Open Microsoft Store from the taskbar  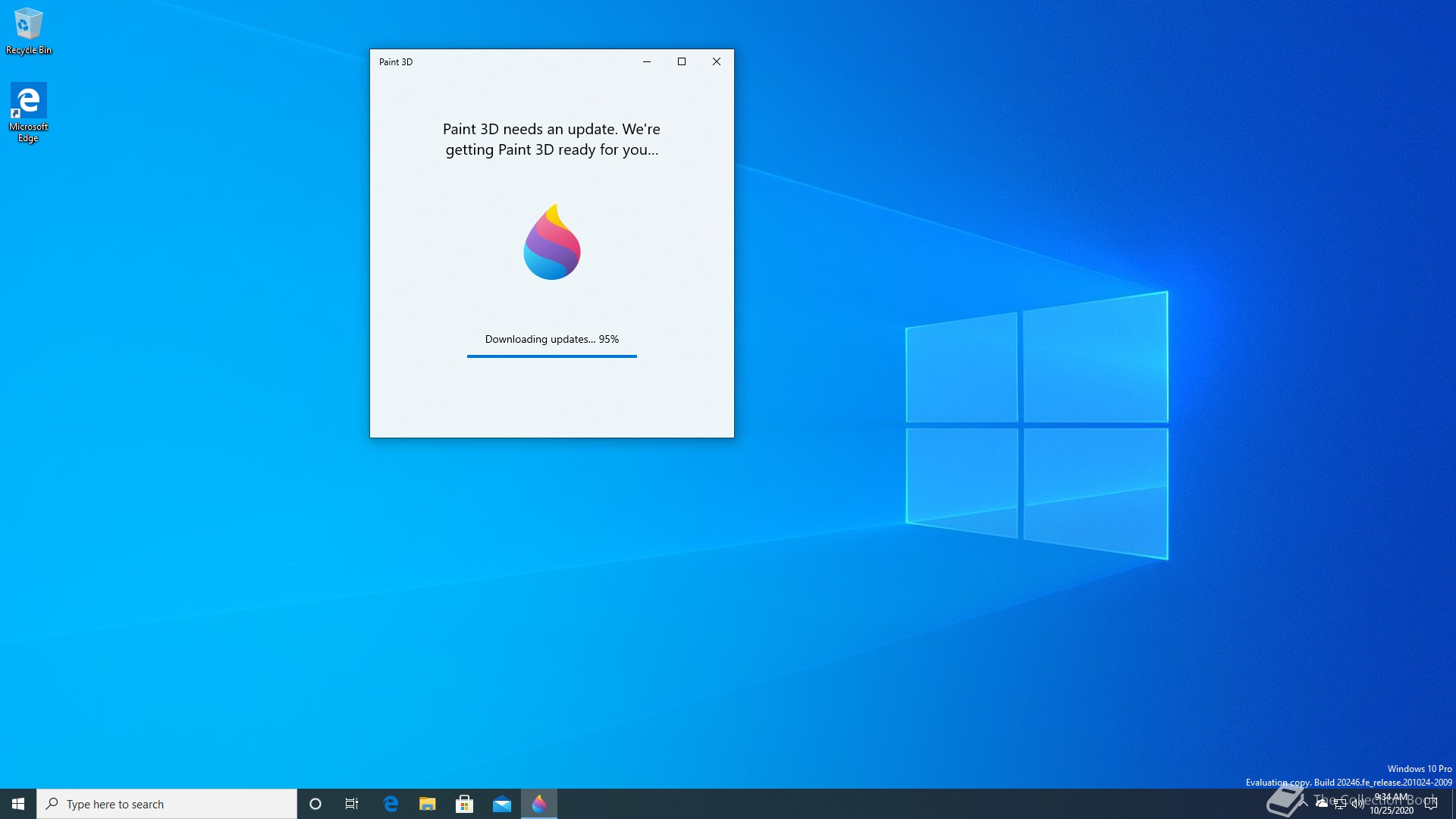(465, 804)
